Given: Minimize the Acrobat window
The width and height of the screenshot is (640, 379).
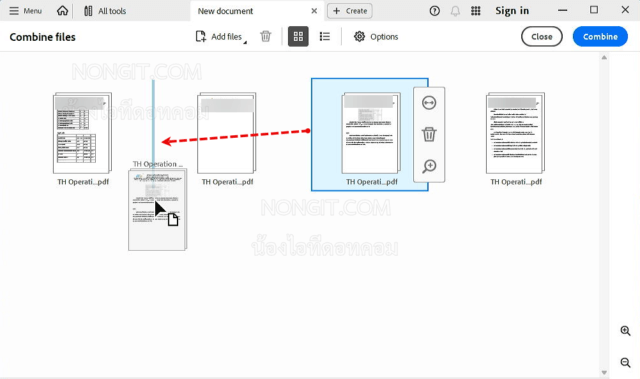Looking at the screenshot, I should pyautogui.click(x=562, y=11).
